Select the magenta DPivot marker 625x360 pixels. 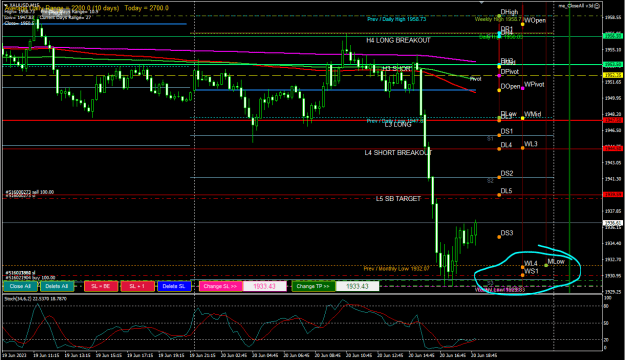coord(499,75)
